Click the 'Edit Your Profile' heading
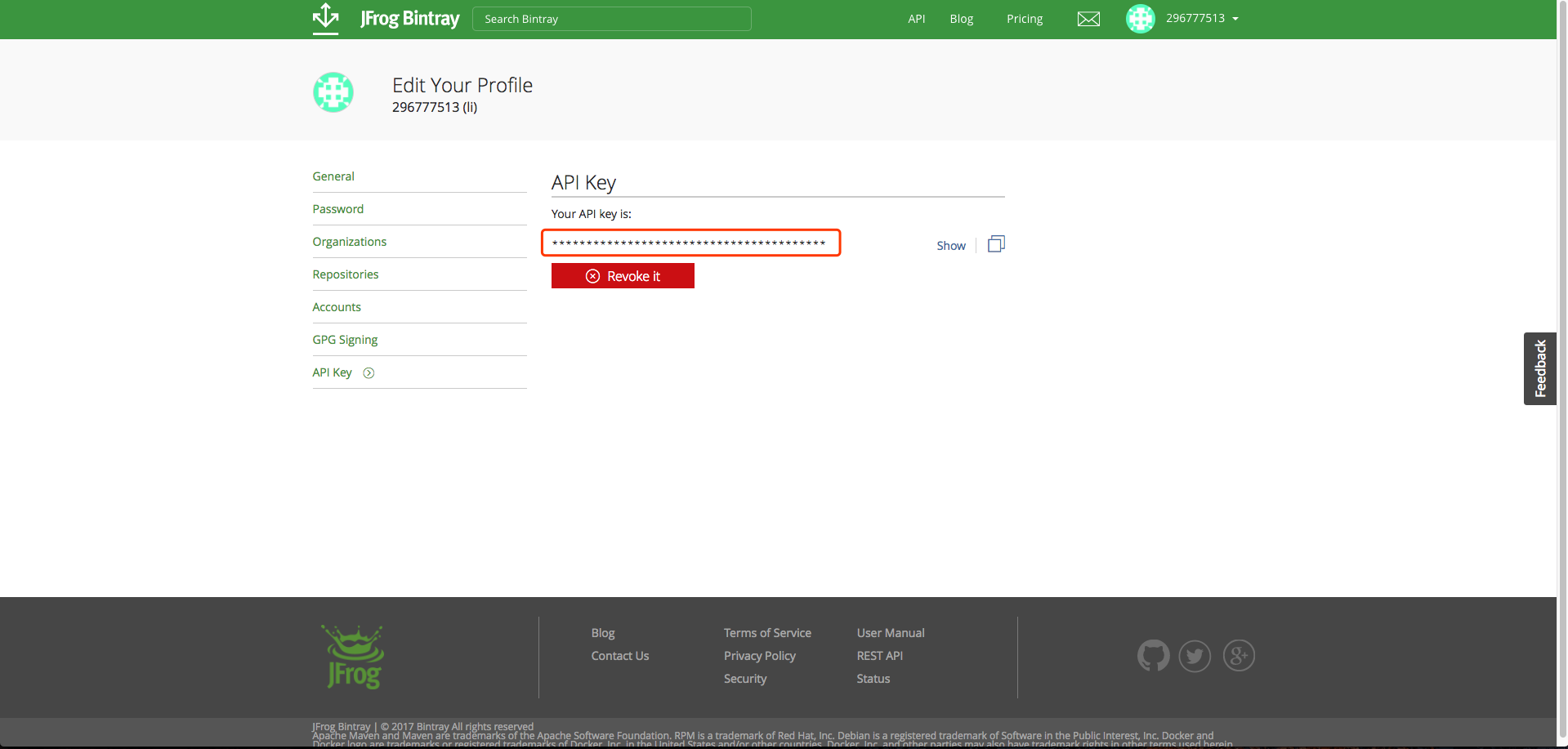 coord(462,85)
